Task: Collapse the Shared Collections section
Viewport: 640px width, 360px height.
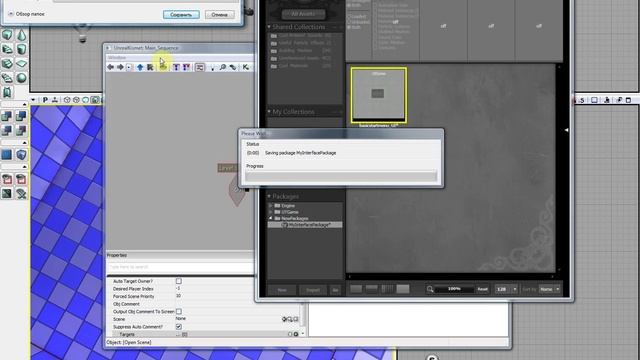Action: click(269, 27)
